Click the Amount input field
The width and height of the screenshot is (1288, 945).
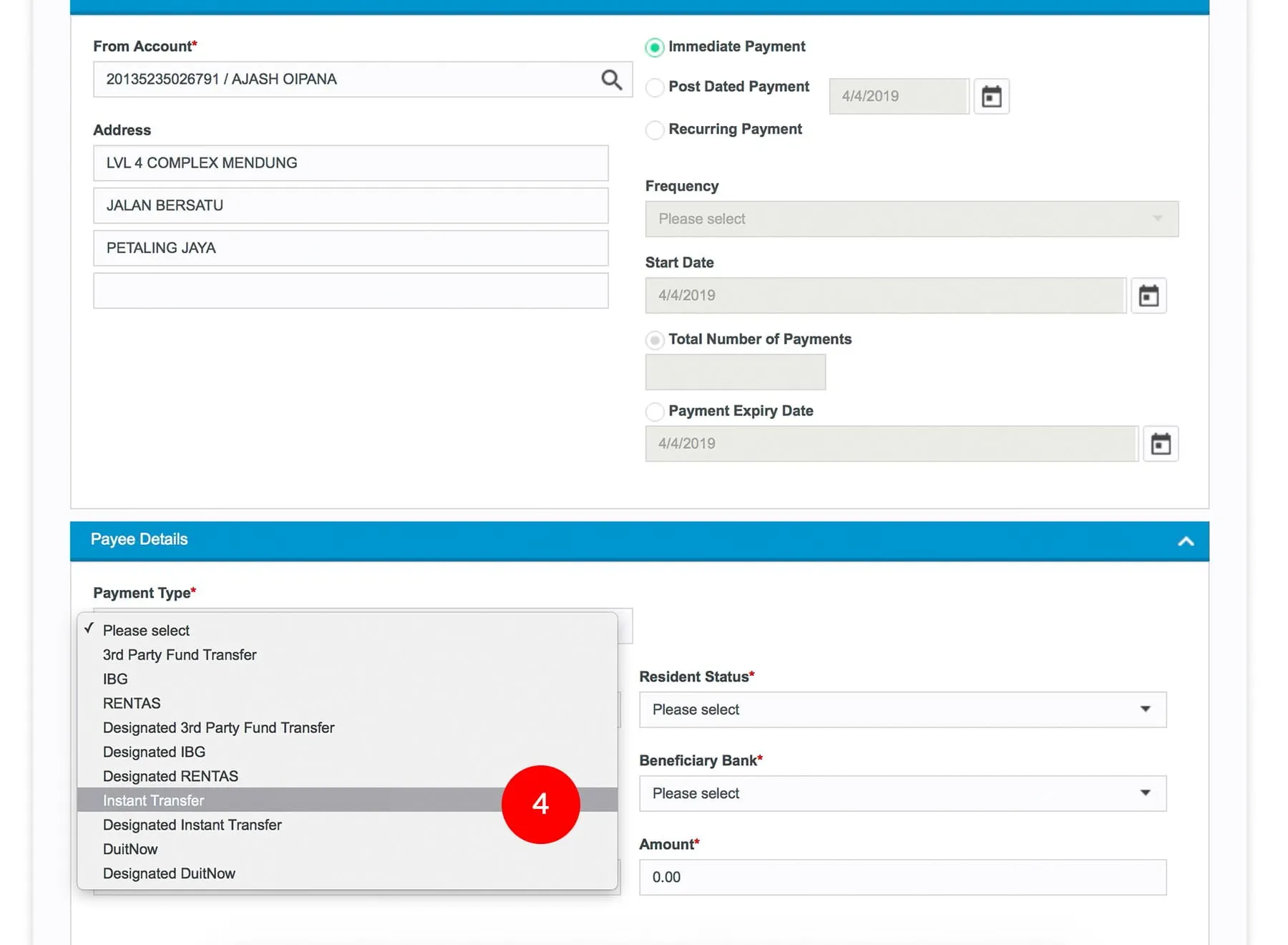tap(902, 877)
